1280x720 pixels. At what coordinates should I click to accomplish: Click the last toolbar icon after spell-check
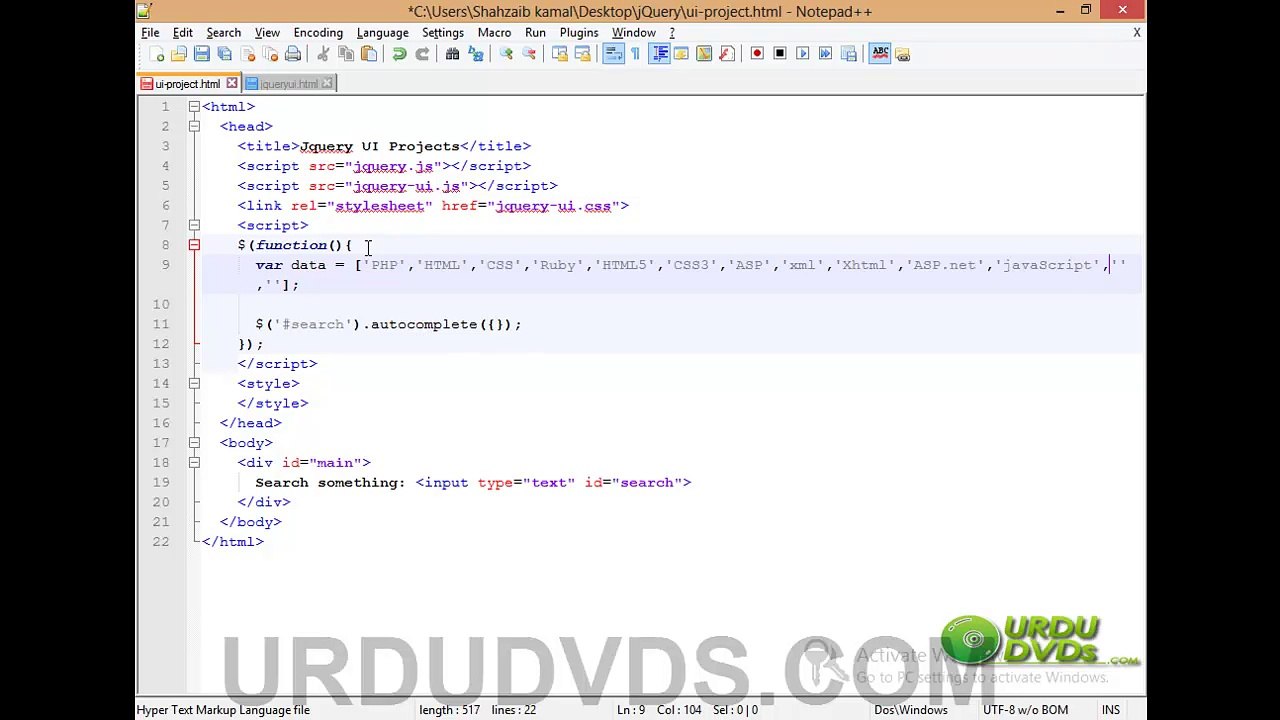[902, 54]
